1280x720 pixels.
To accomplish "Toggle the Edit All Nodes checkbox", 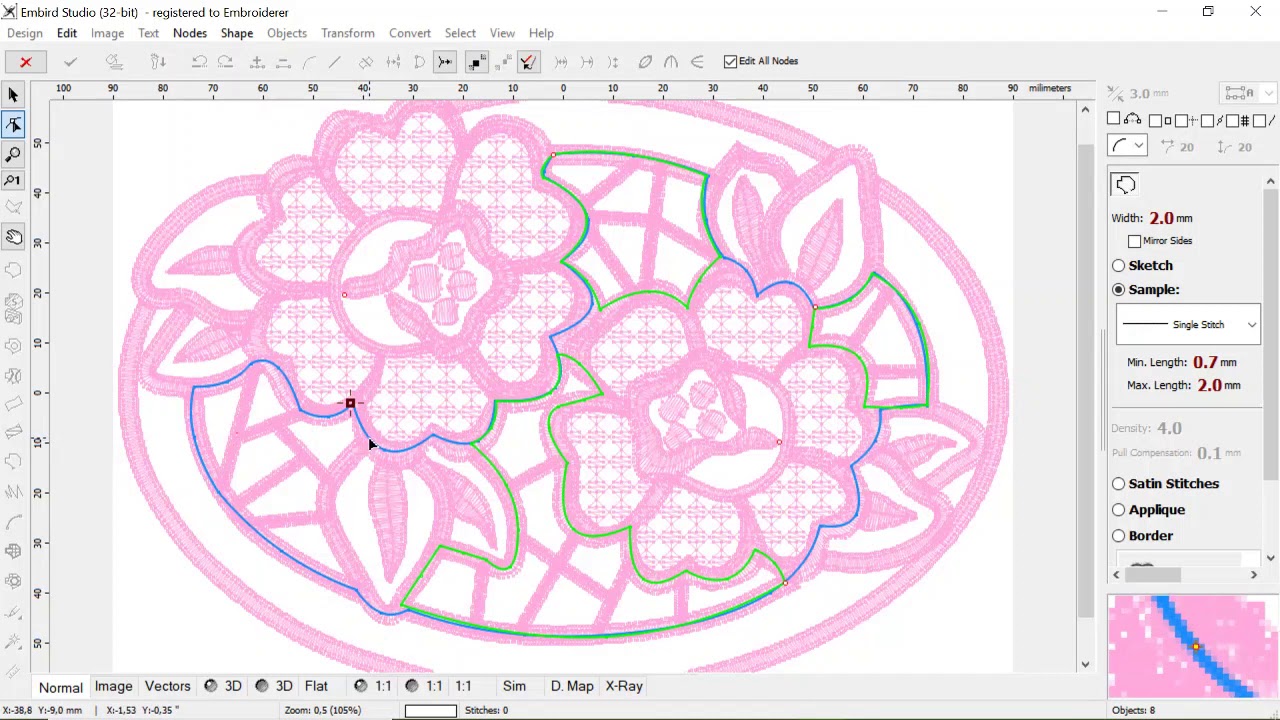I will pos(730,61).
